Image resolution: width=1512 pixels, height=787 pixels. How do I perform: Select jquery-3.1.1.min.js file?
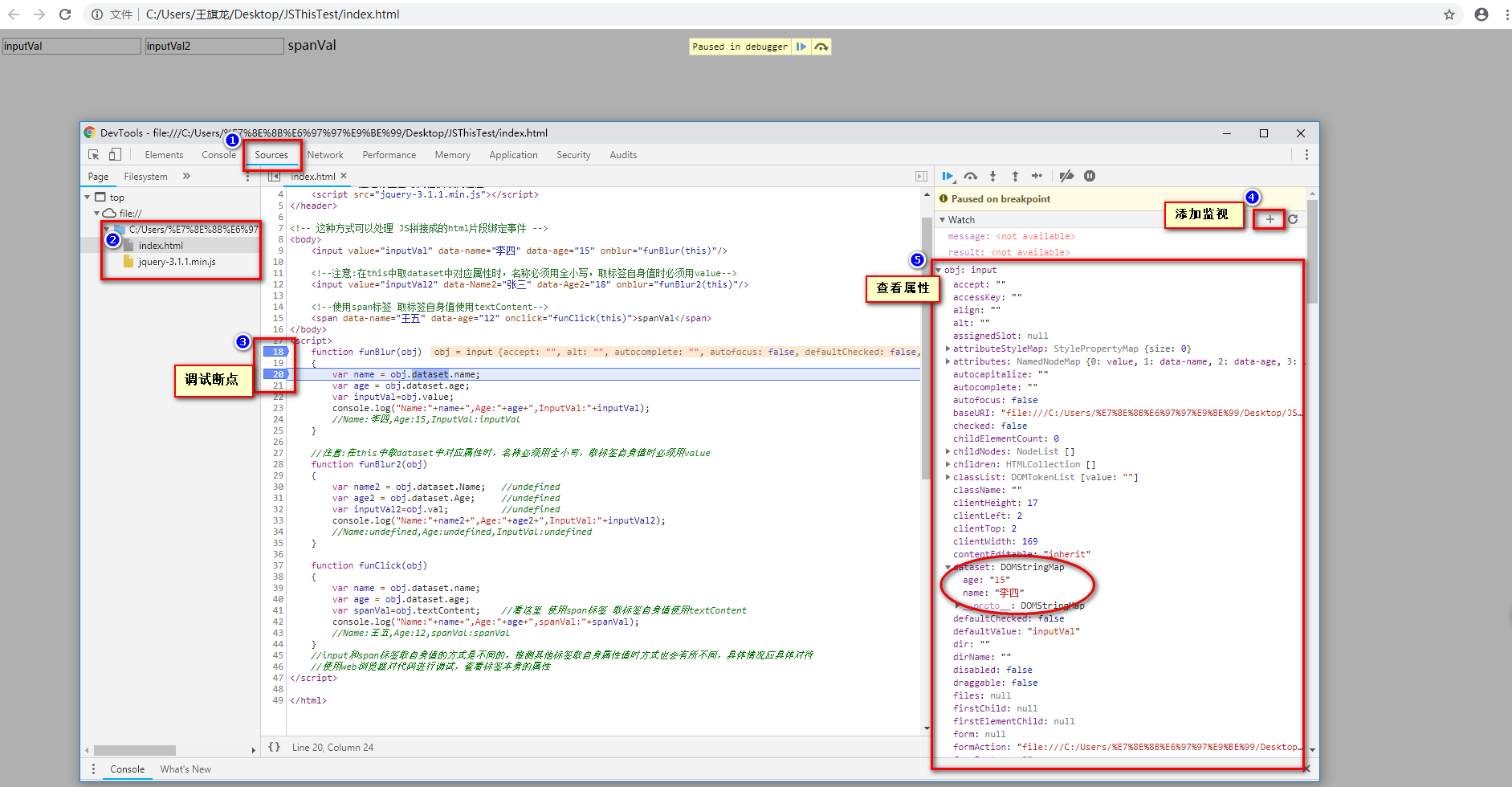pyautogui.click(x=177, y=262)
